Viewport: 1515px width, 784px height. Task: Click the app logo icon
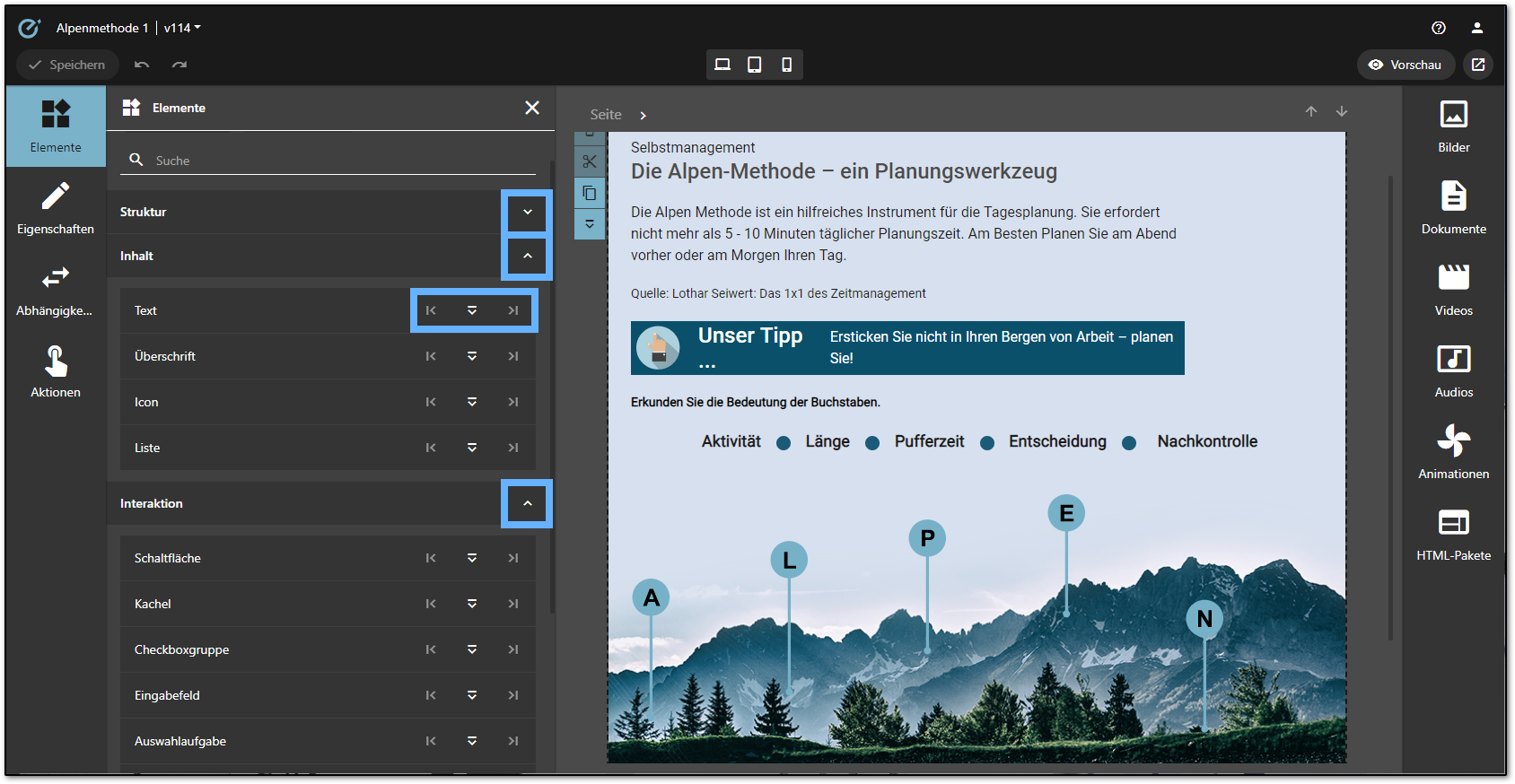[30, 28]
